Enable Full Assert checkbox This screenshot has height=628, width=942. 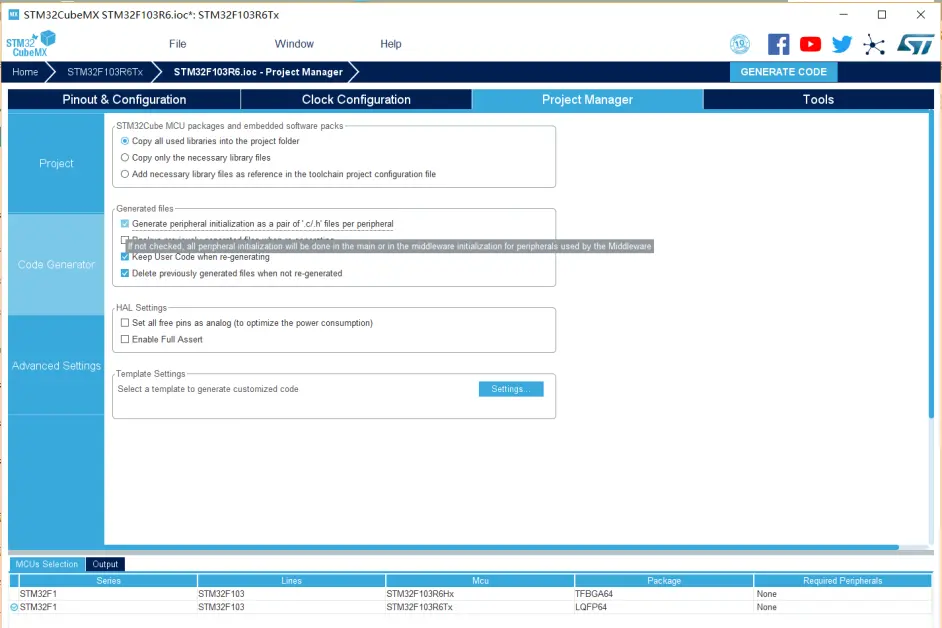pyautogui.click(x=125, y=340)
